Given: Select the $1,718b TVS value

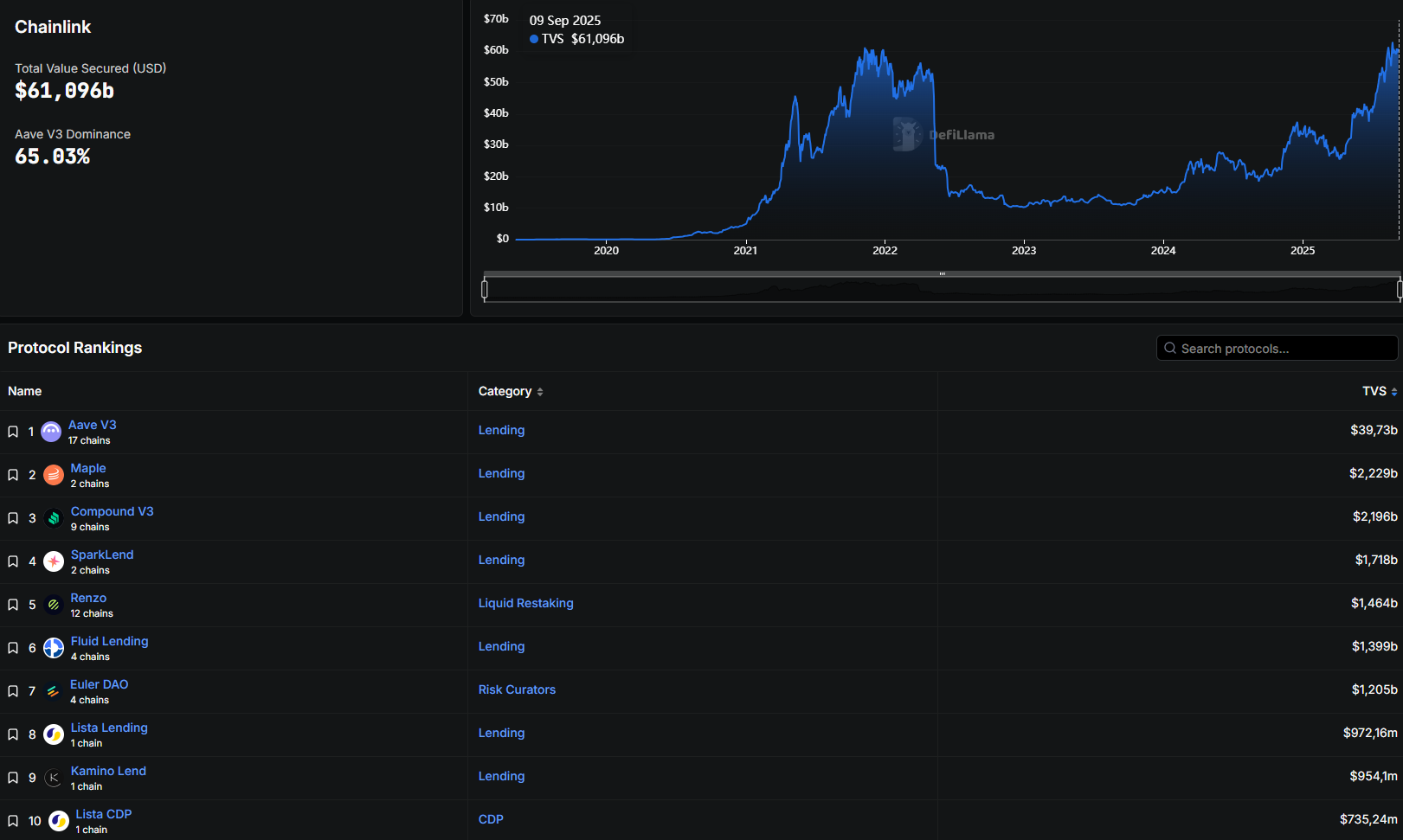Looking at the screenshot, I should pyautogui.click(x=1376, y=560).
